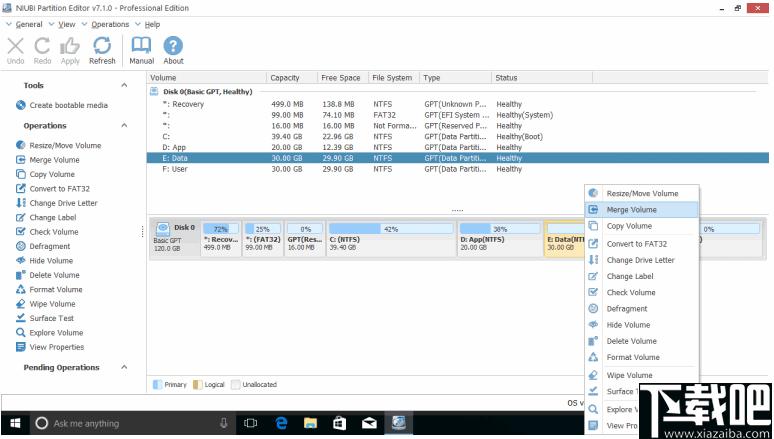Open Explore Volume in left sidebar

pos(50,332)
